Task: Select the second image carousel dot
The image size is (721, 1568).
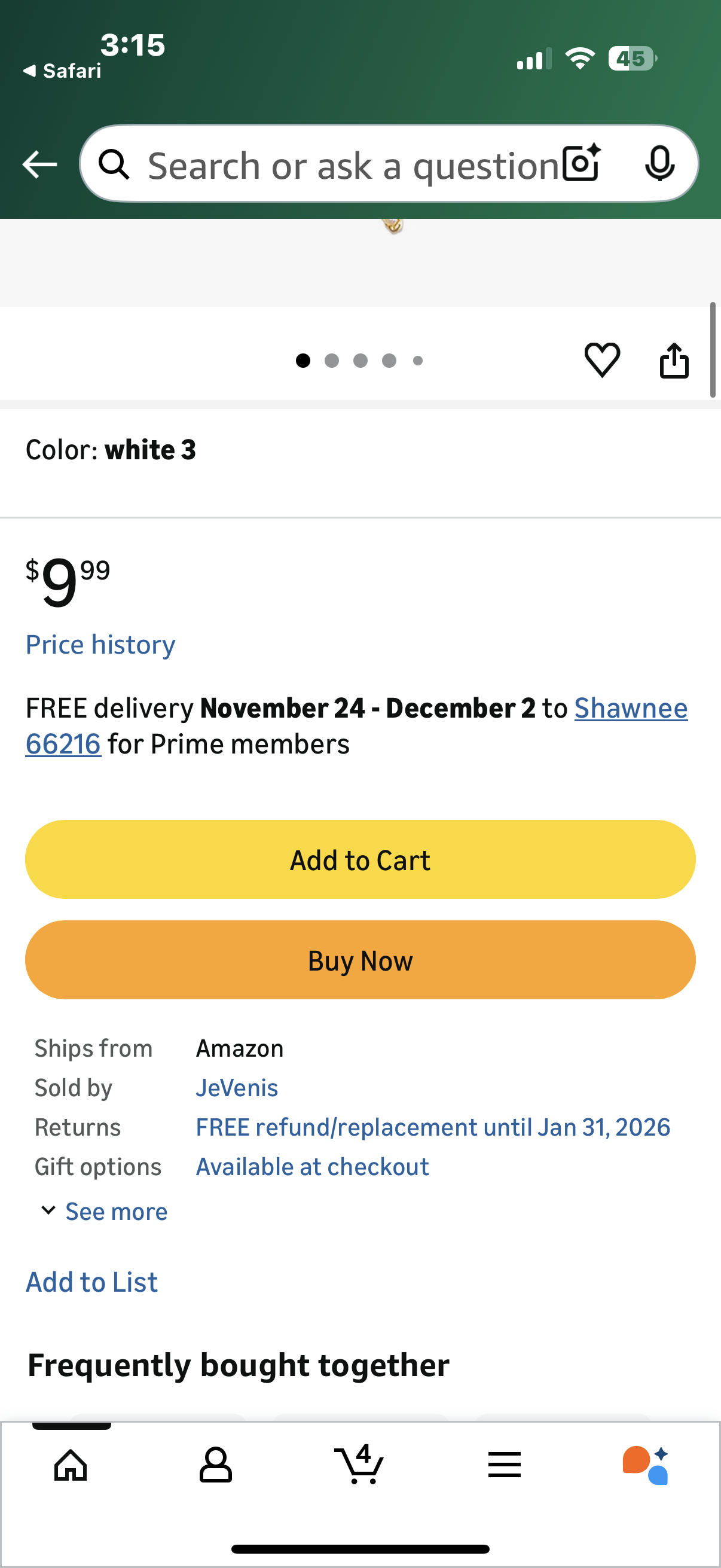Action: point(332,361)
